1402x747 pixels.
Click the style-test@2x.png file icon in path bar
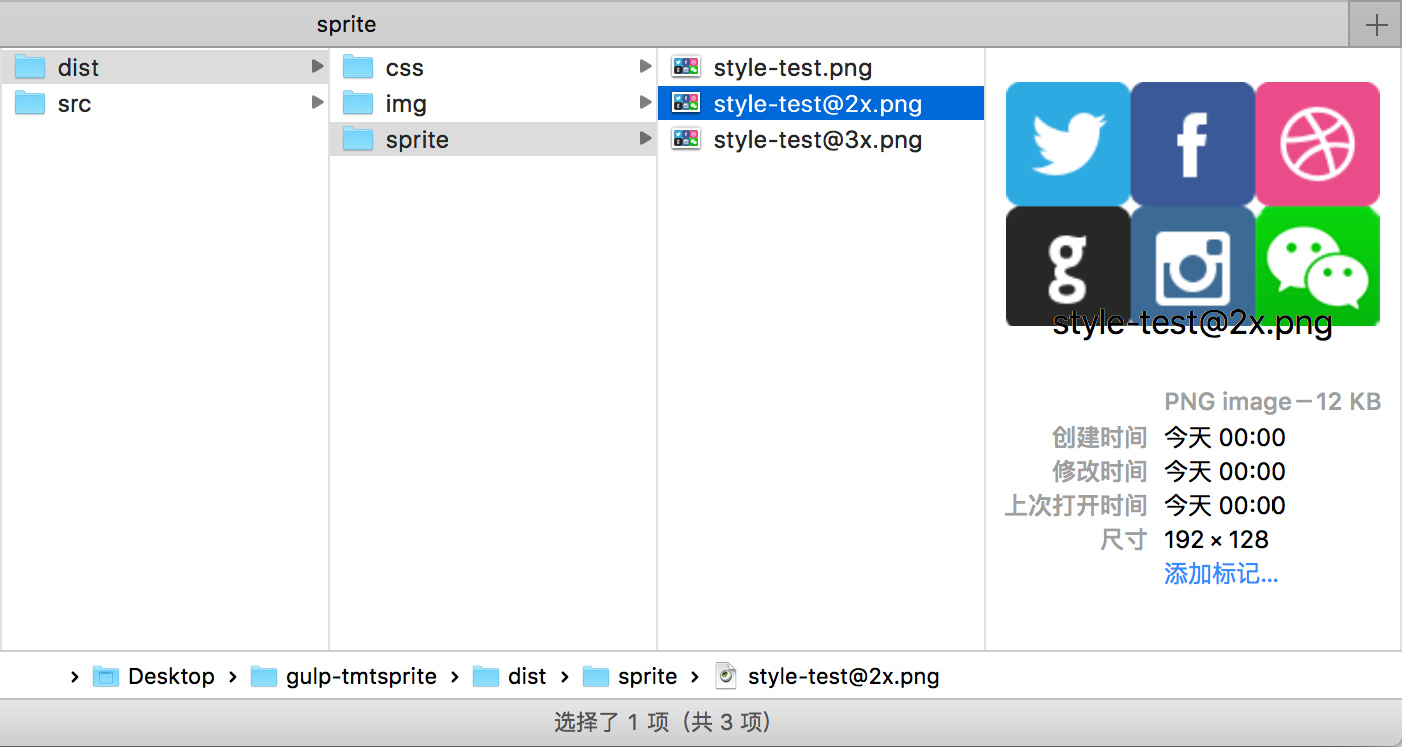[727, 677]
